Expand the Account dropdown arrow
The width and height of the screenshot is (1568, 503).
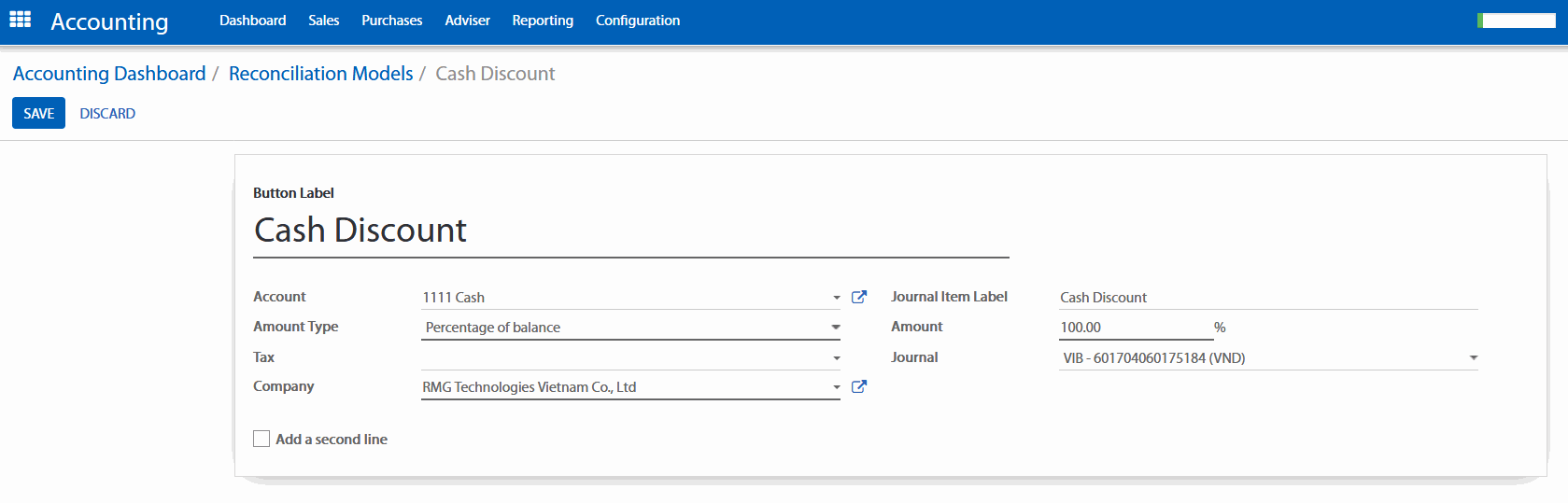tap(836, 298)
